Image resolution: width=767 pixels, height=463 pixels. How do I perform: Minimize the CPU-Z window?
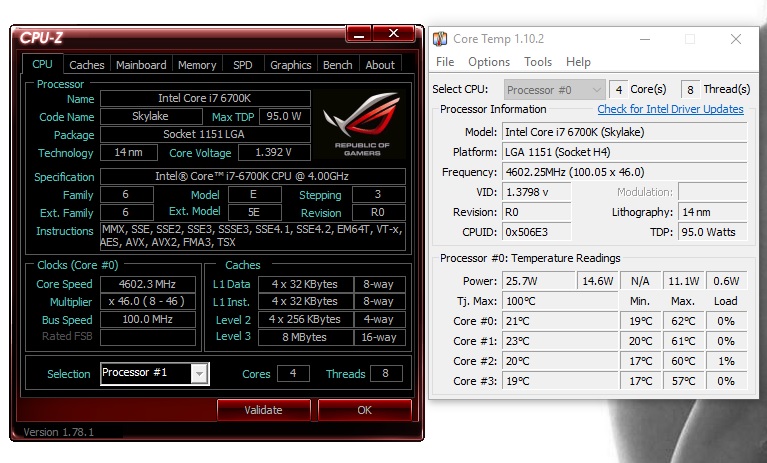[359, 34]
